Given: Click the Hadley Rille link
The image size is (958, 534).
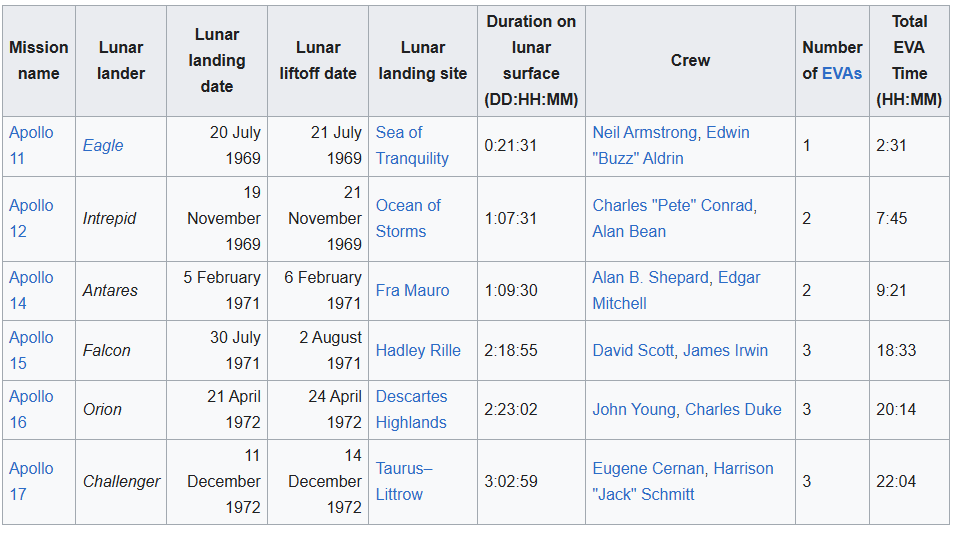Looking at the screenshot, I should tap(418, 350).
